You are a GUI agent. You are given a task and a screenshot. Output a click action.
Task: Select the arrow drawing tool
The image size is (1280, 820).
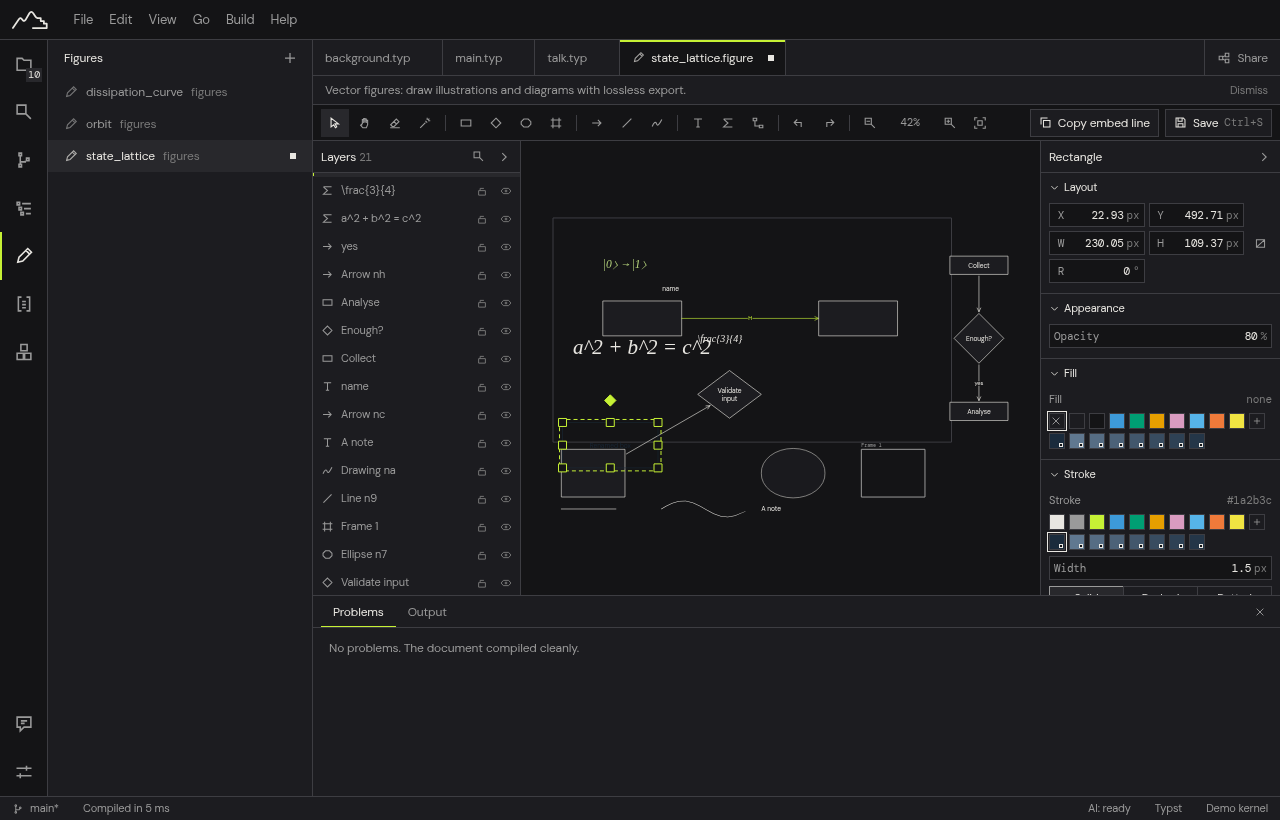[596, 123]
